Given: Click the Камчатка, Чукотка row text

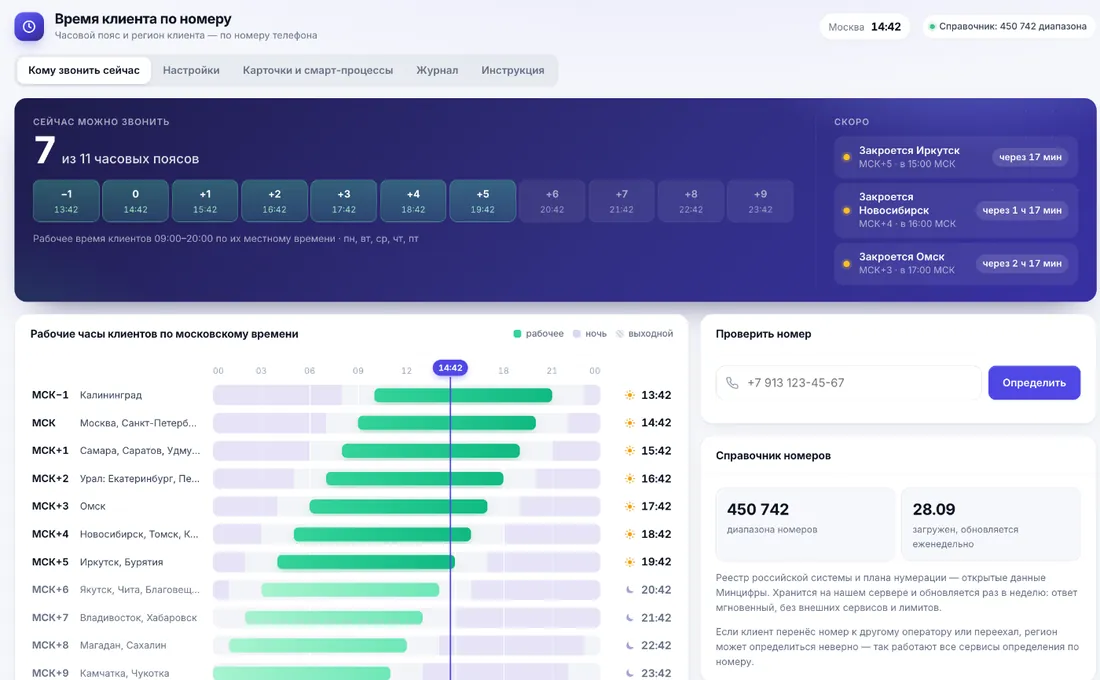Looking at the screenshot, I should click(124, 673).
